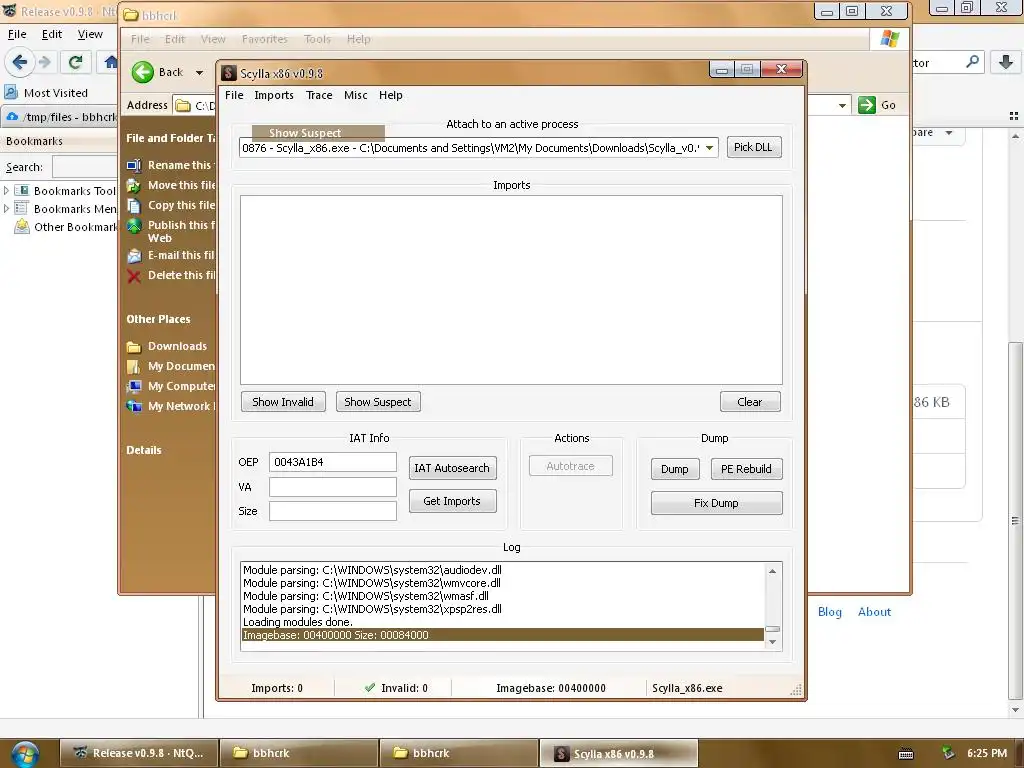Click the browser back arrow button
1024x768 pixels.
click(x=20, y=62)
